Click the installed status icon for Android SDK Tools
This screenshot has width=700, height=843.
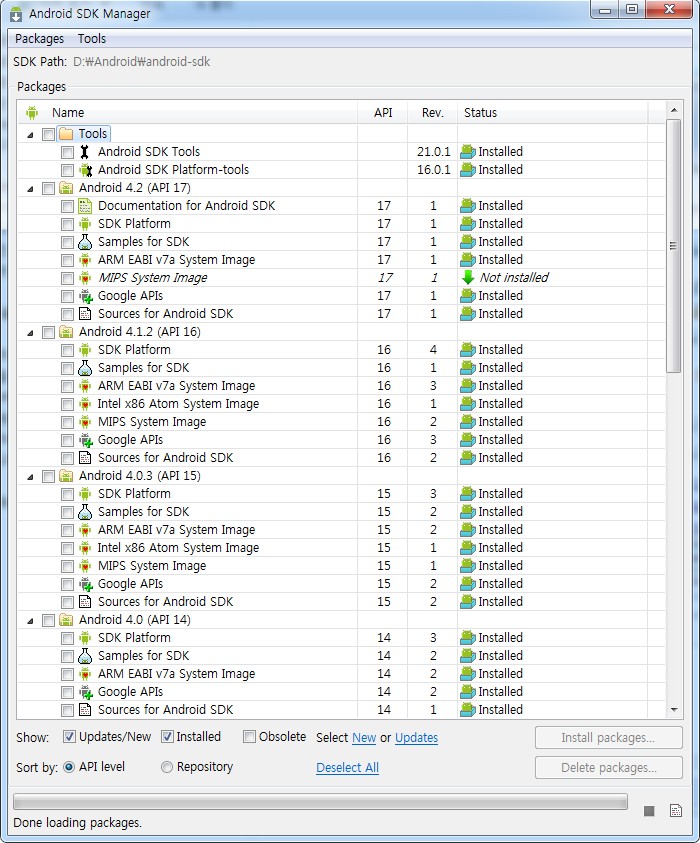pos(468,152)
